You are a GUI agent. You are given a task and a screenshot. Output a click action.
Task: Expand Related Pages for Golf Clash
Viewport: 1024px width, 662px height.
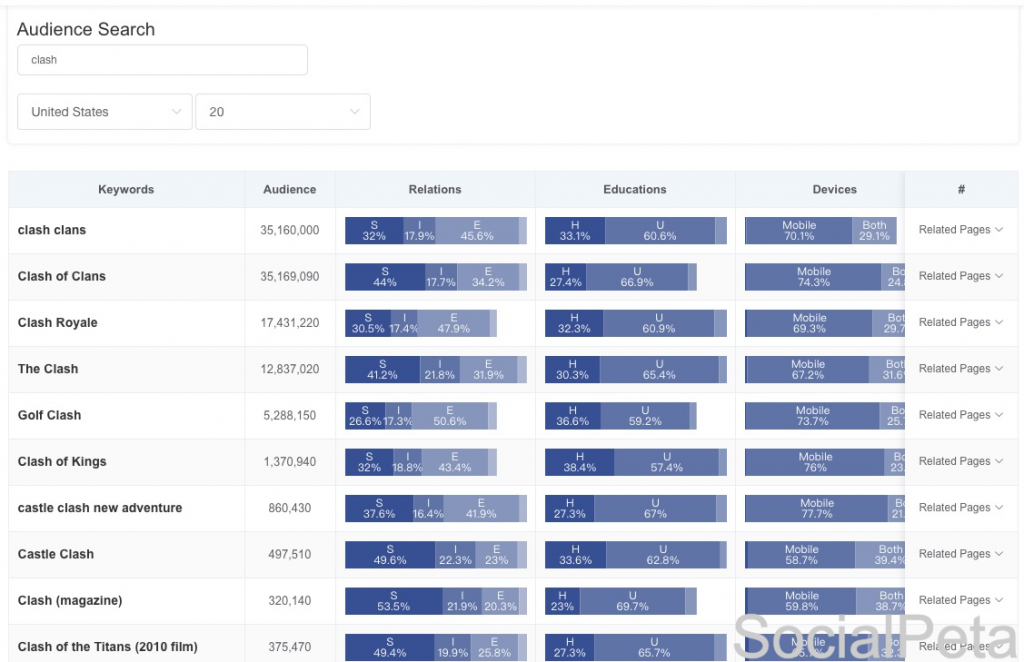pyautogui.click(x=960, y=415)
